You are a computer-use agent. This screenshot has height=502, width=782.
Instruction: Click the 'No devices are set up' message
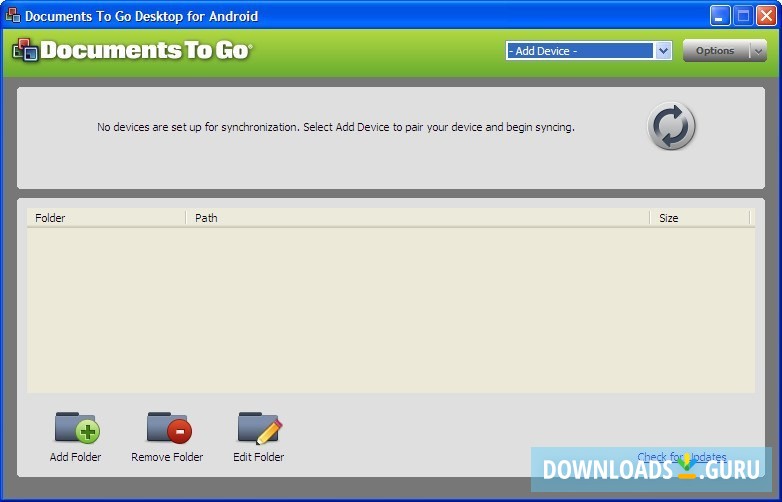pyautogui.click(x=336, y=127)
